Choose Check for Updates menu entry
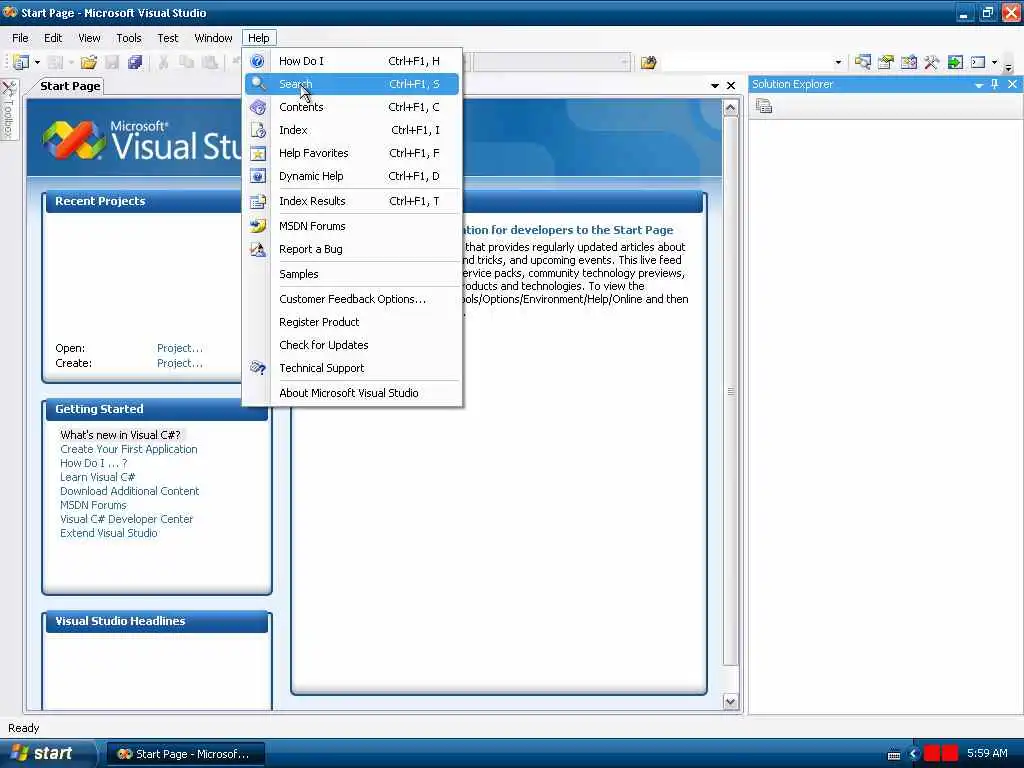 (352, 345)
